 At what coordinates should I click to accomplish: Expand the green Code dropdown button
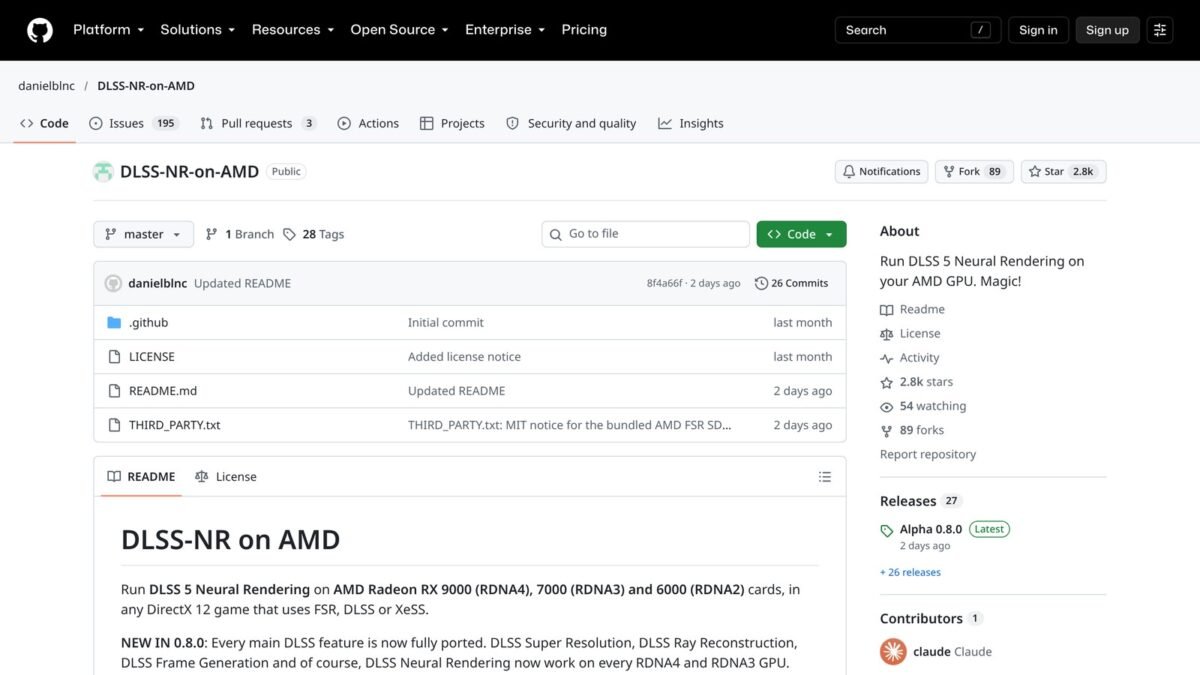[801, 234]
